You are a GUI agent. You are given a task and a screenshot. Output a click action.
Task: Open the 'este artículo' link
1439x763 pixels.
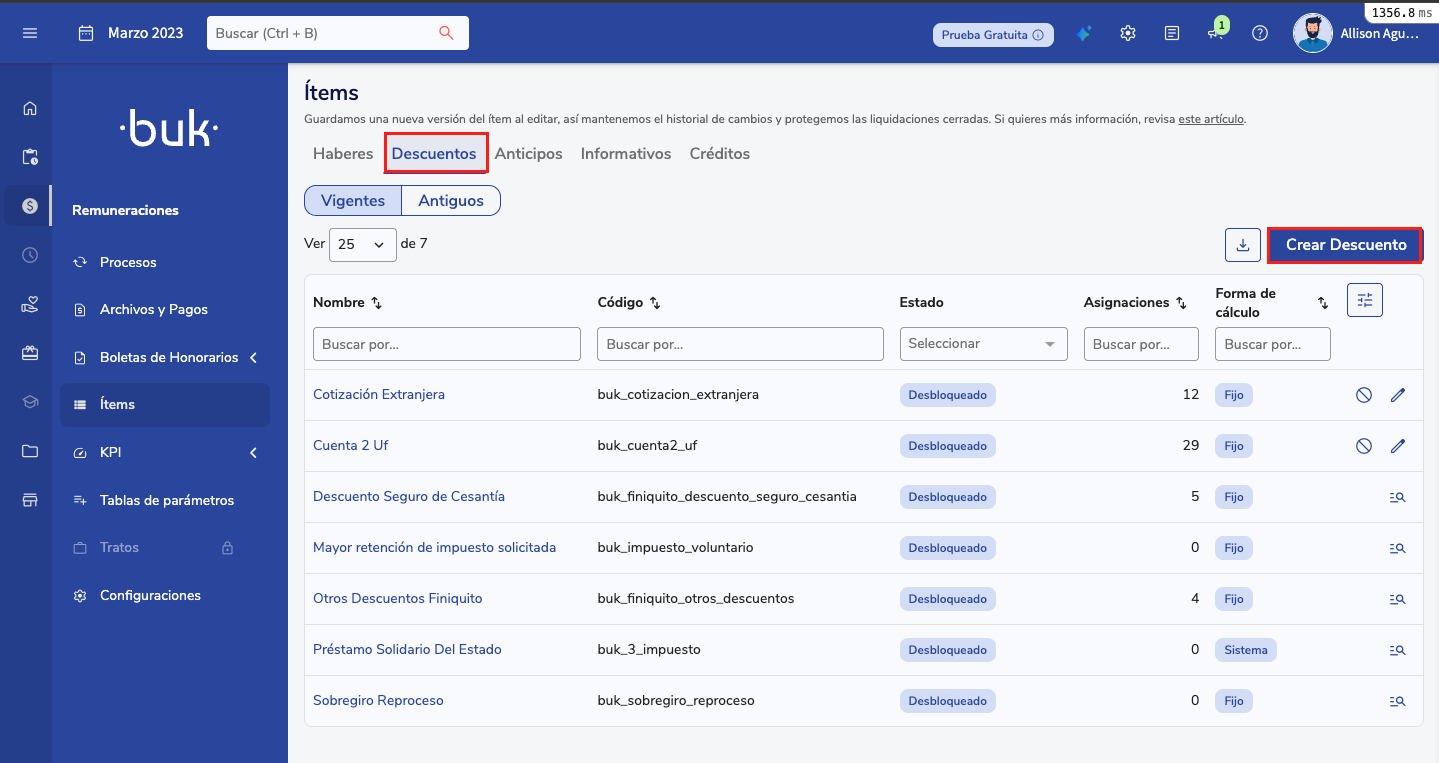[1211, 119]
